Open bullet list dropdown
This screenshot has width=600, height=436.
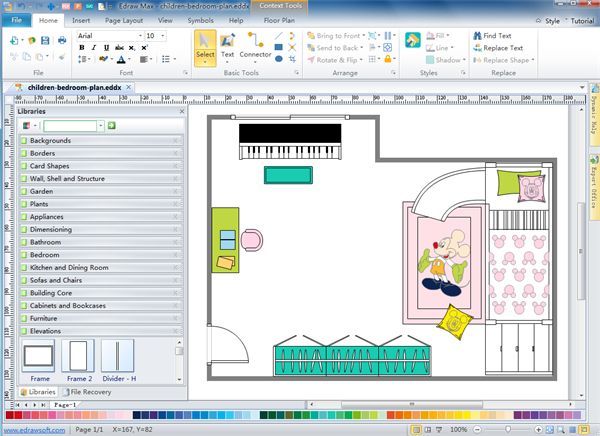click(x=174, y=59)
